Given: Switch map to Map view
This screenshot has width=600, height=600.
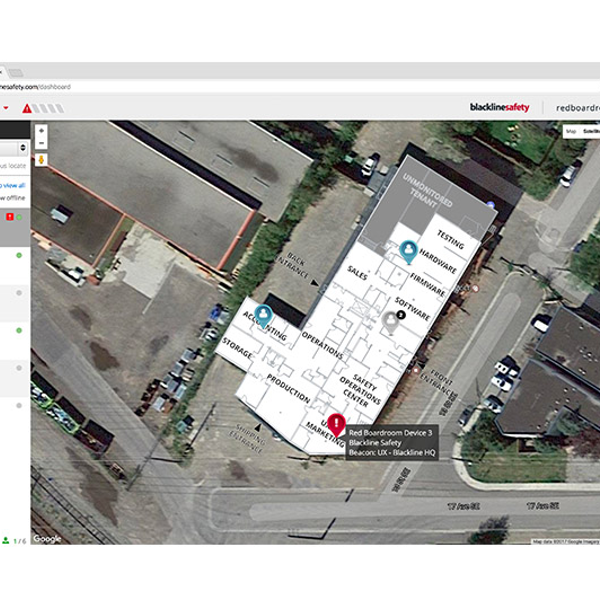Looking at the screenshot, I should (571, 131).
